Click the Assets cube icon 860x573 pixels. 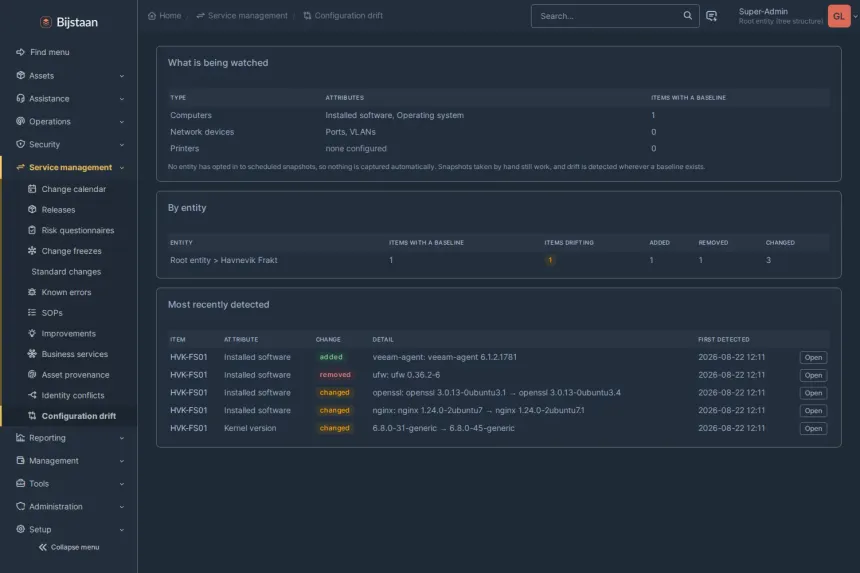[20, 75]
